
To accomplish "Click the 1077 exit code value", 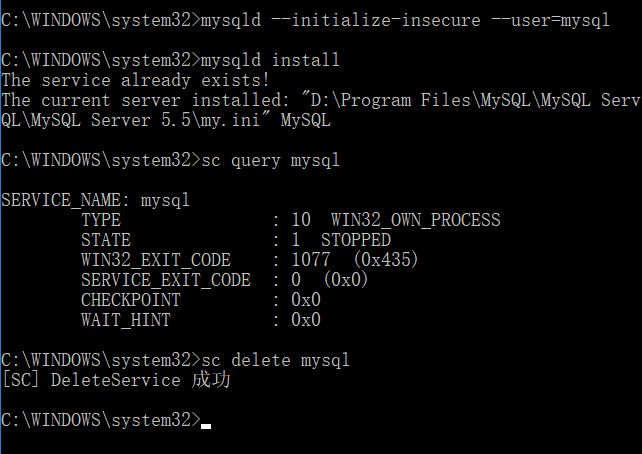I will 310,260.
